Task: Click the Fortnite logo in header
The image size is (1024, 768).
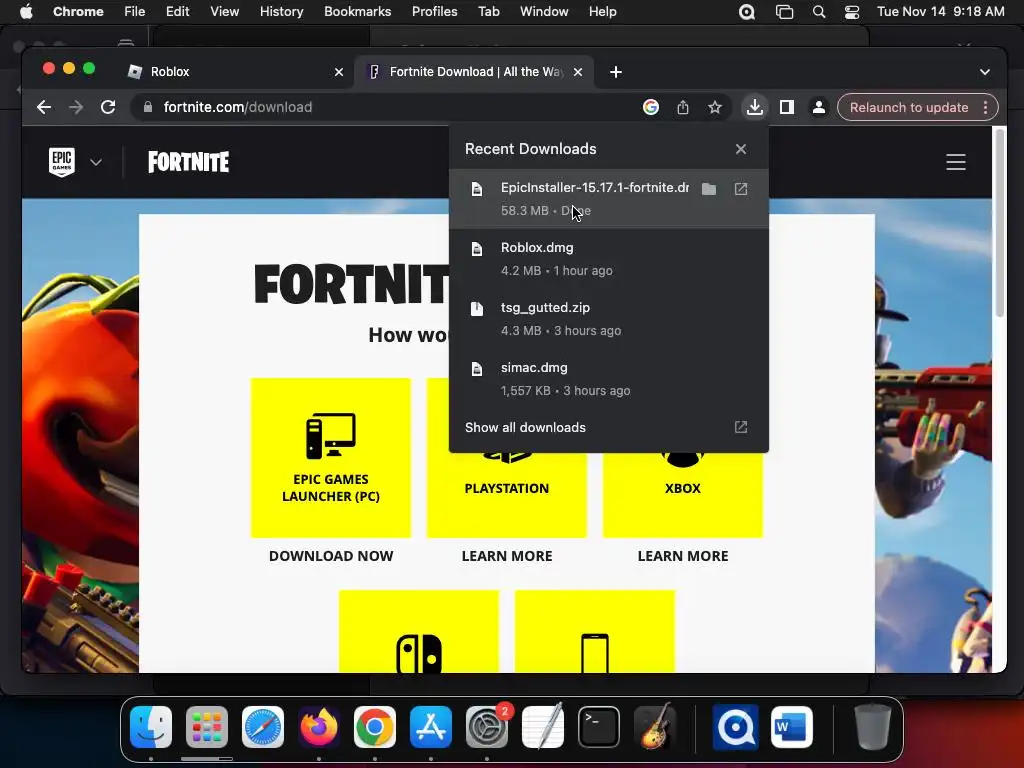Action: (189, 162)
